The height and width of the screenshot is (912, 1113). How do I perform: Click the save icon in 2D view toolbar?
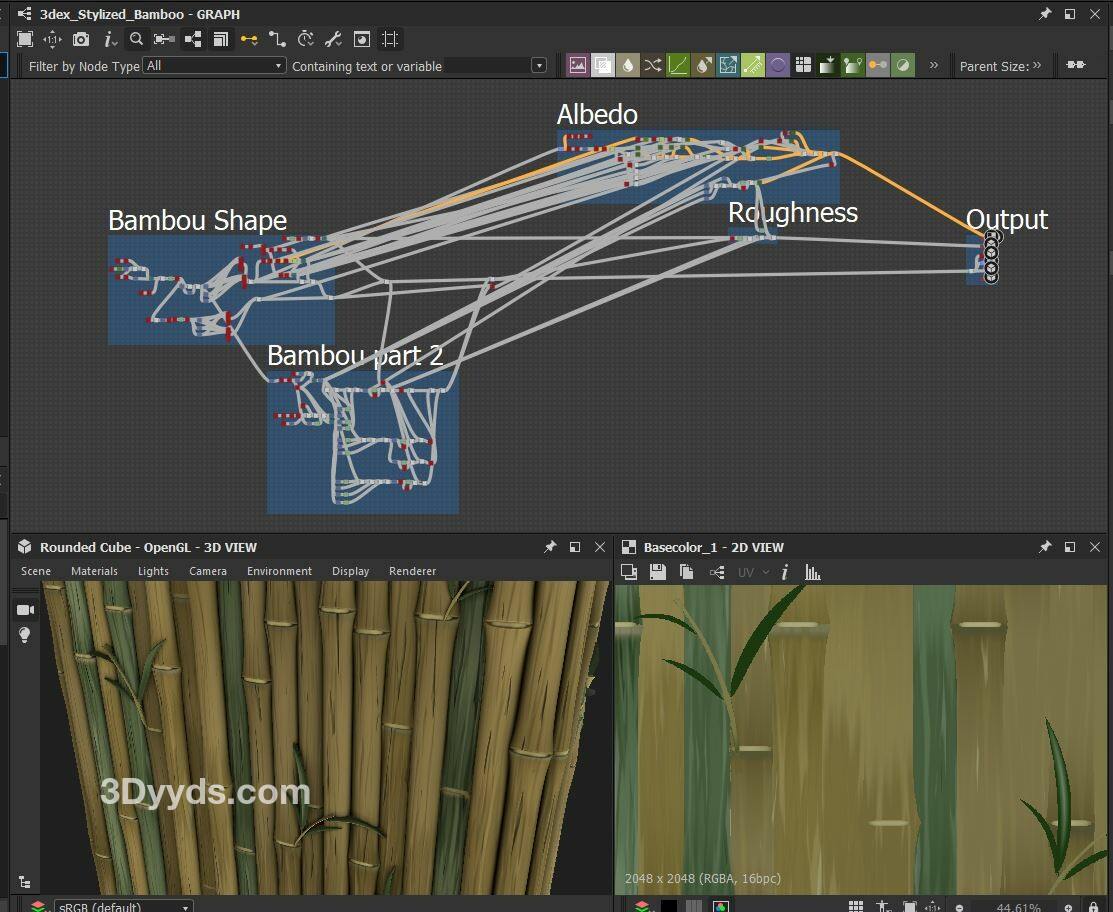tap(658, 572)
